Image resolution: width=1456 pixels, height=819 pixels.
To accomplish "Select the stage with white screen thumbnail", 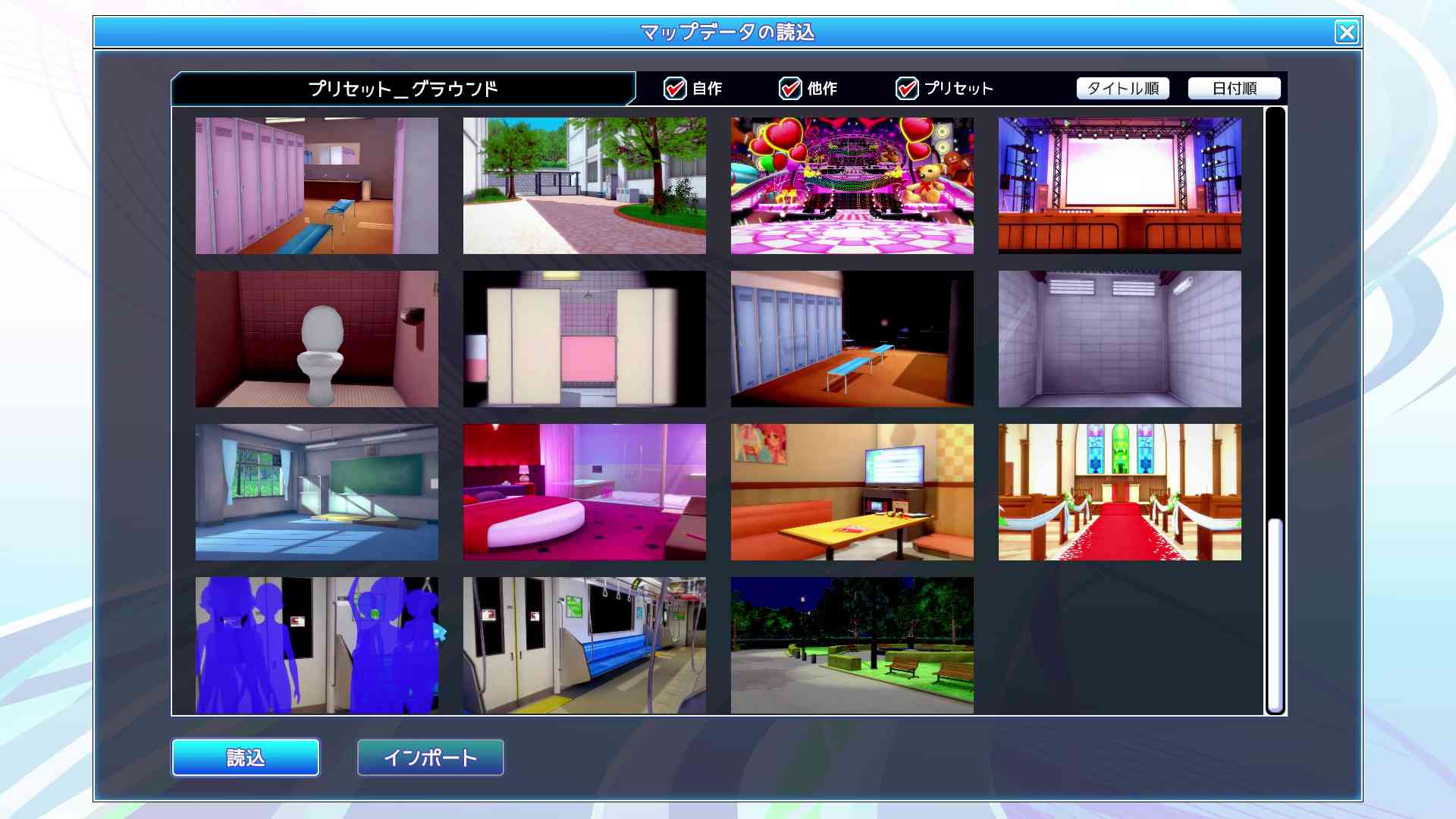I will tap(1120, 186).
